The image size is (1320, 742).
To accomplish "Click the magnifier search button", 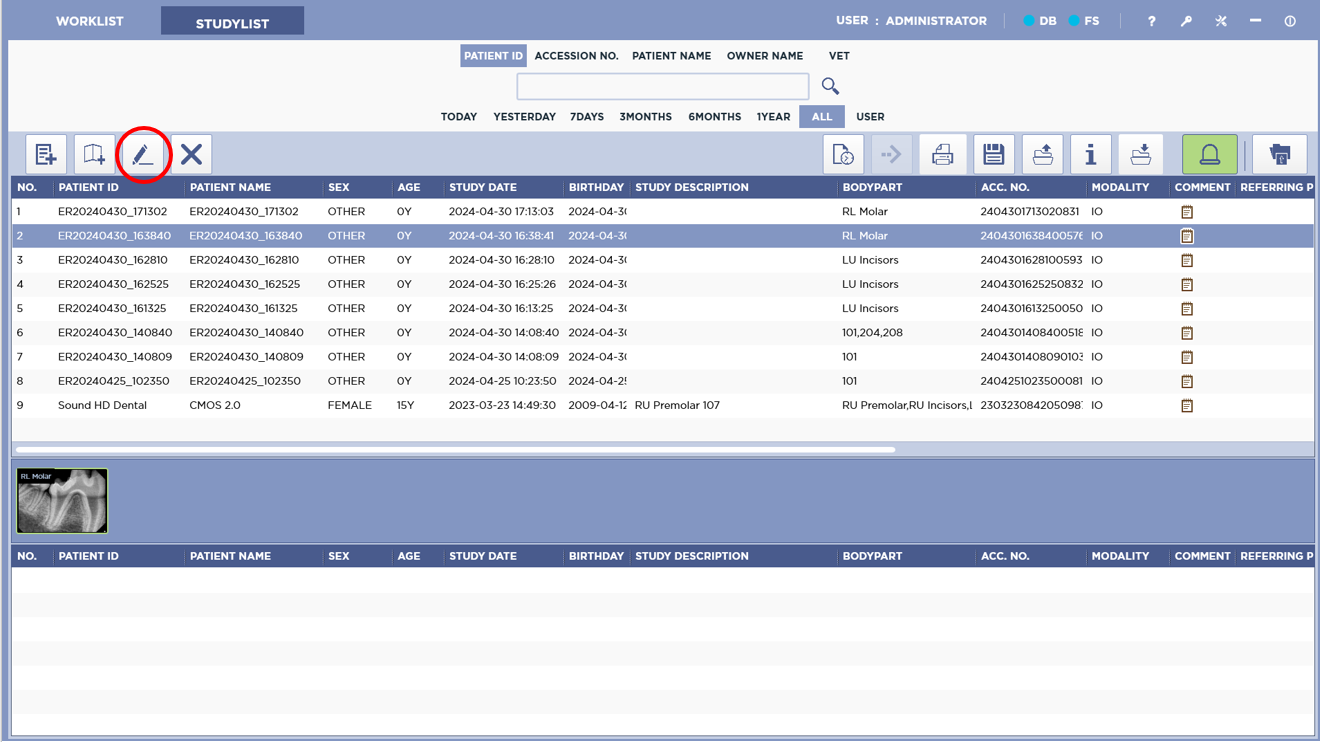I will click(830, 86).
